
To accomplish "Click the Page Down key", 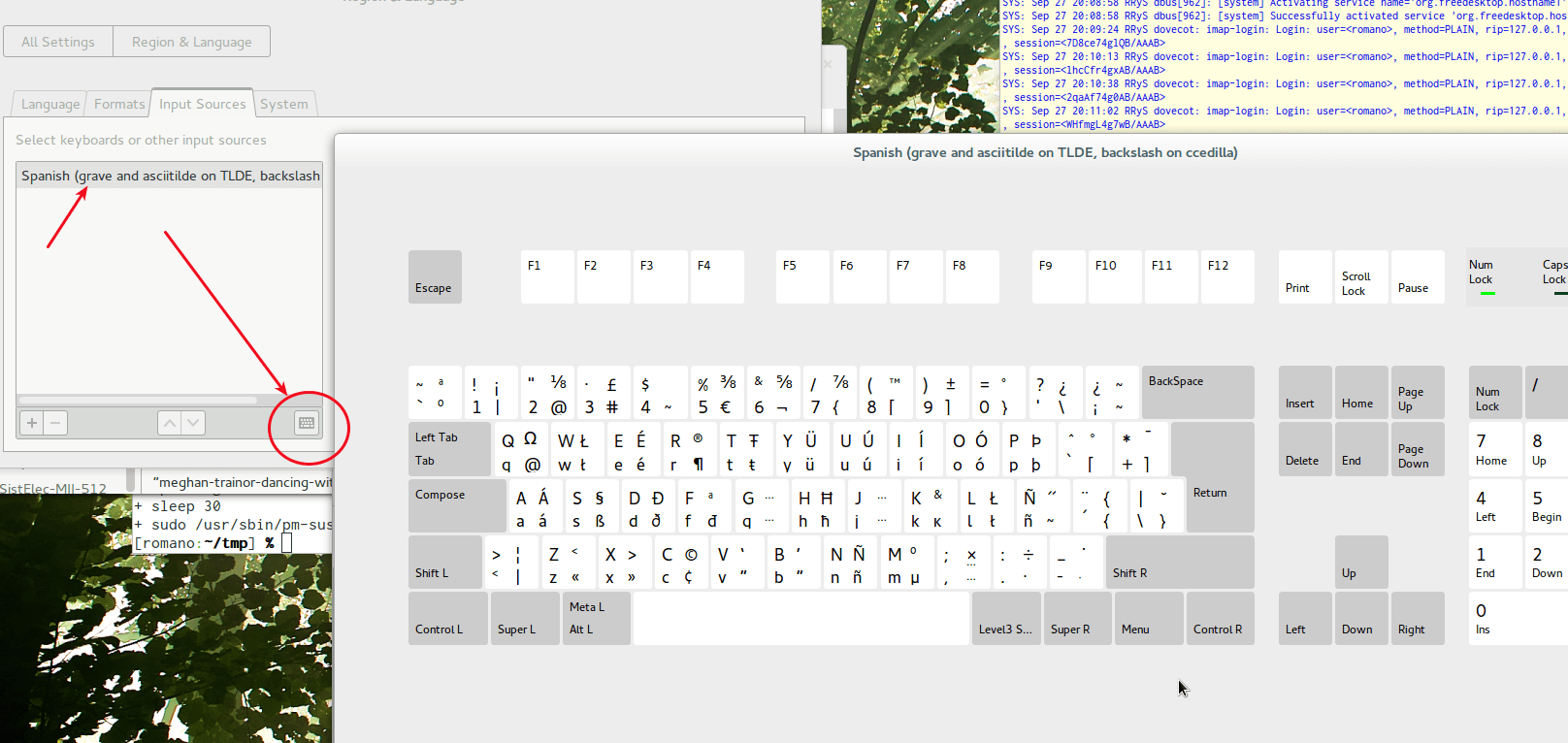I will click(1418, 448).
